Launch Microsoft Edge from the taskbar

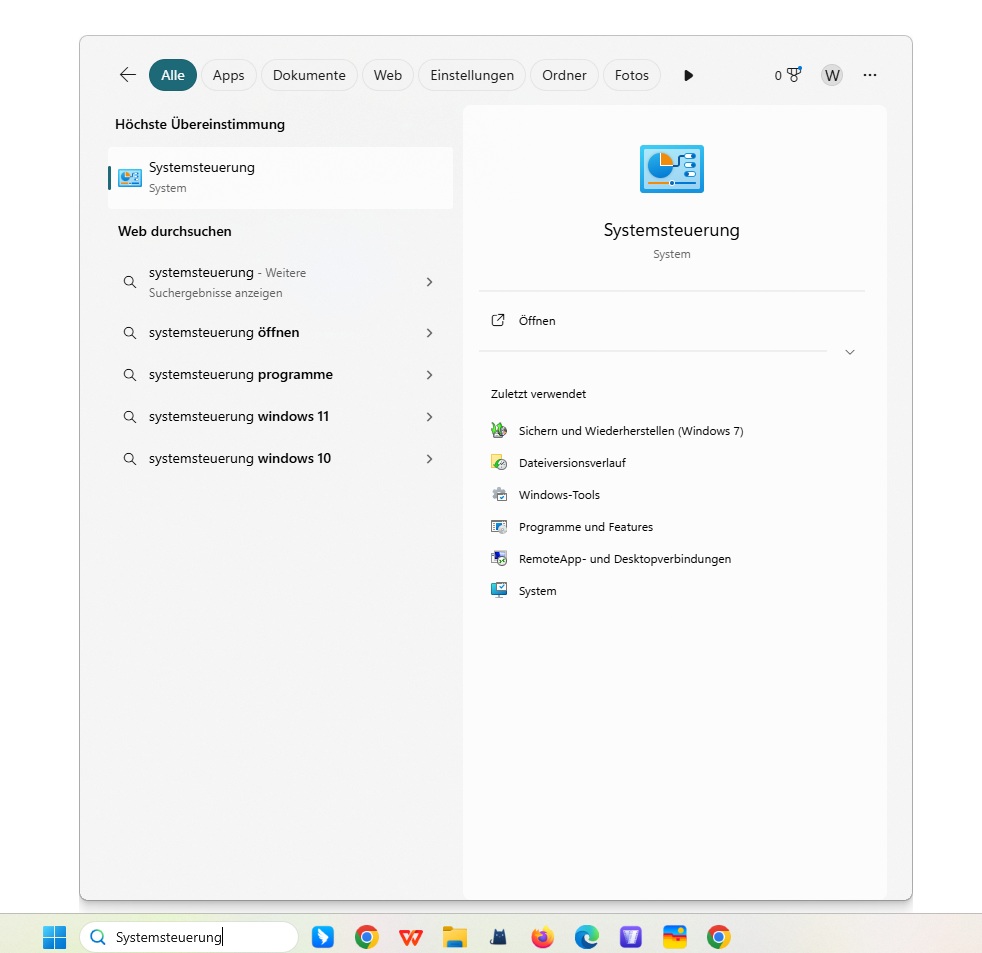coord(587,937)
